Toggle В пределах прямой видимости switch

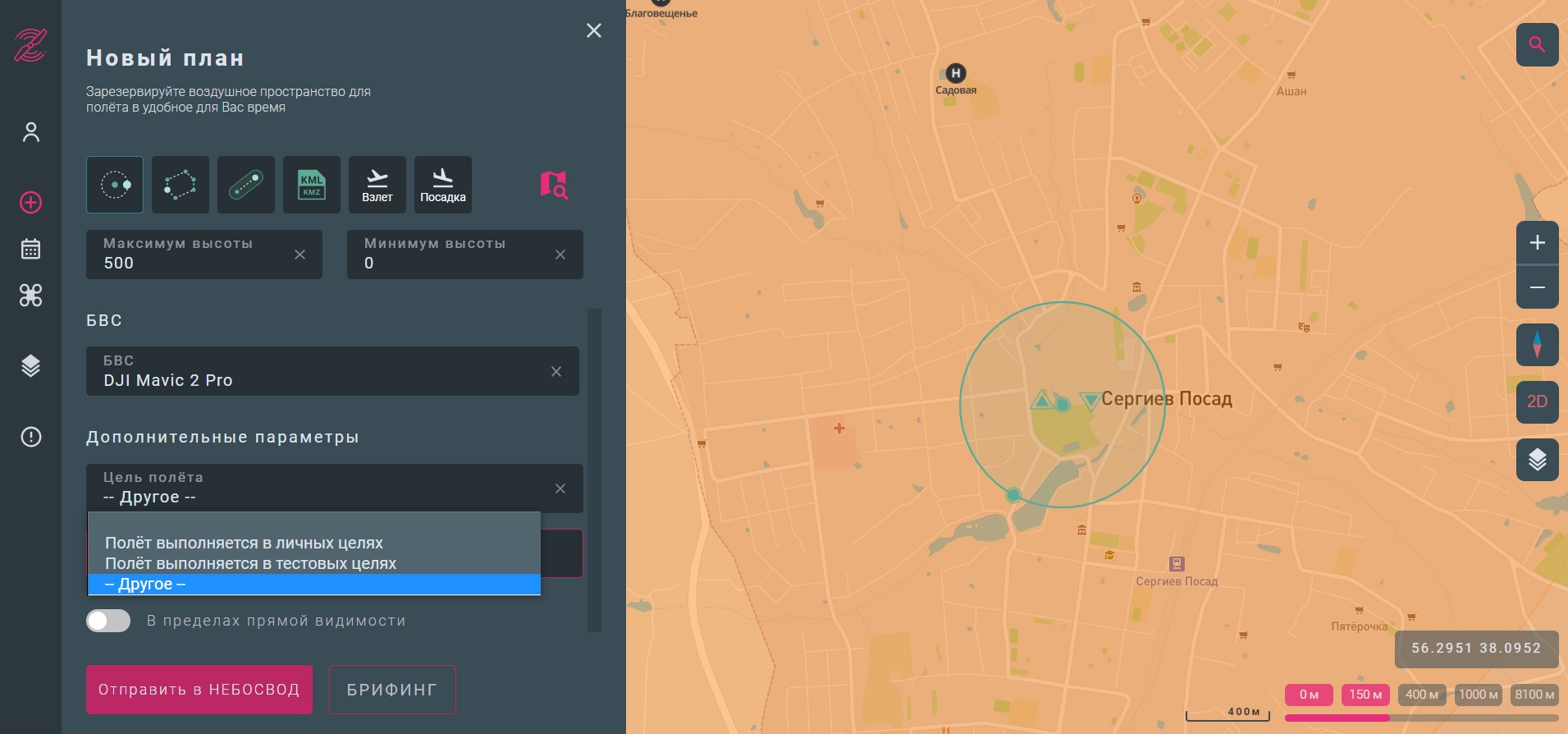108,621
